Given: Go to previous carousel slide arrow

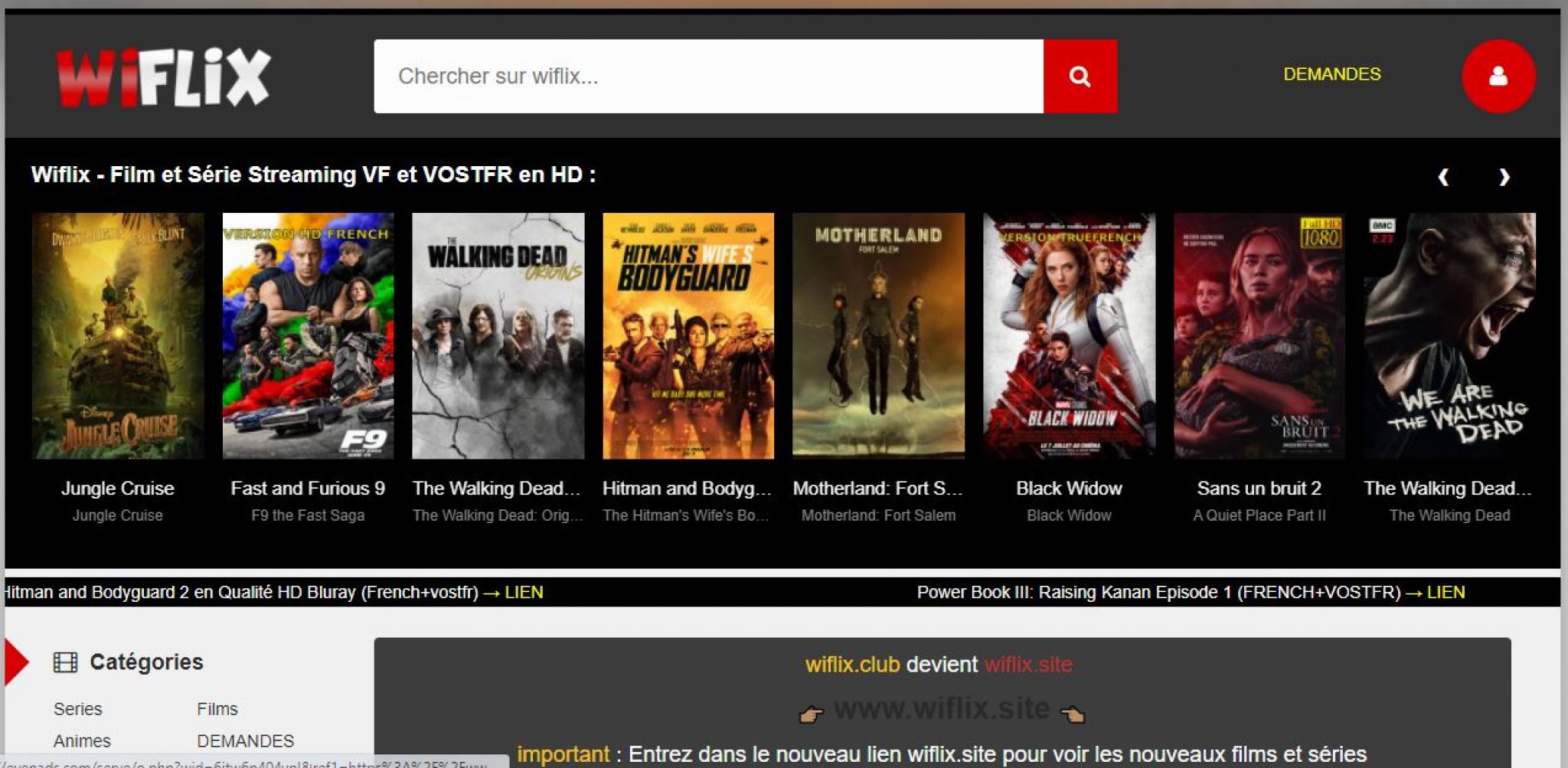Looking at the screenshot, I should [x=1443, y=177].
